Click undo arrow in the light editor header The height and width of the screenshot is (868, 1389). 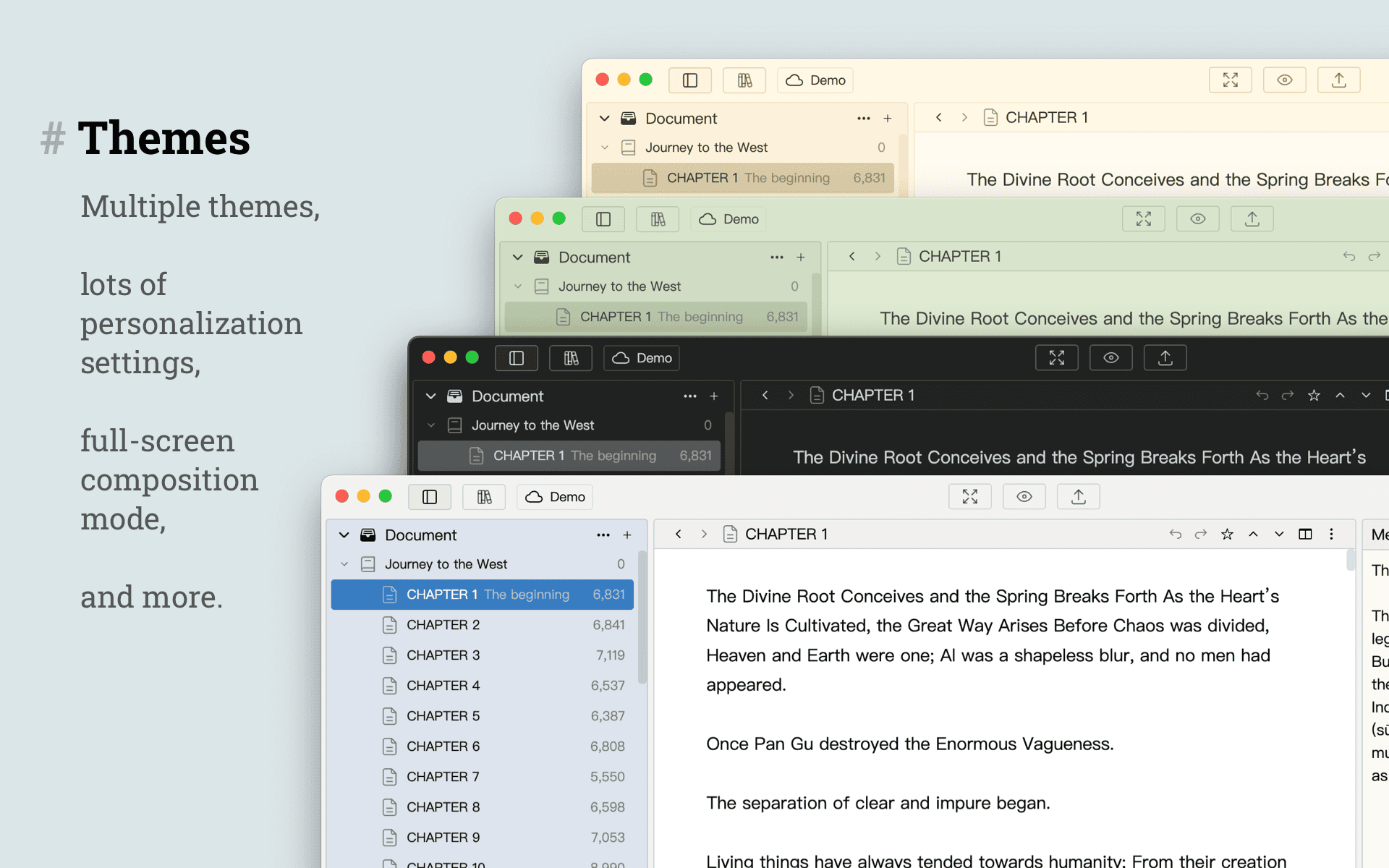pyautogui.click(x=1176, y=535)
